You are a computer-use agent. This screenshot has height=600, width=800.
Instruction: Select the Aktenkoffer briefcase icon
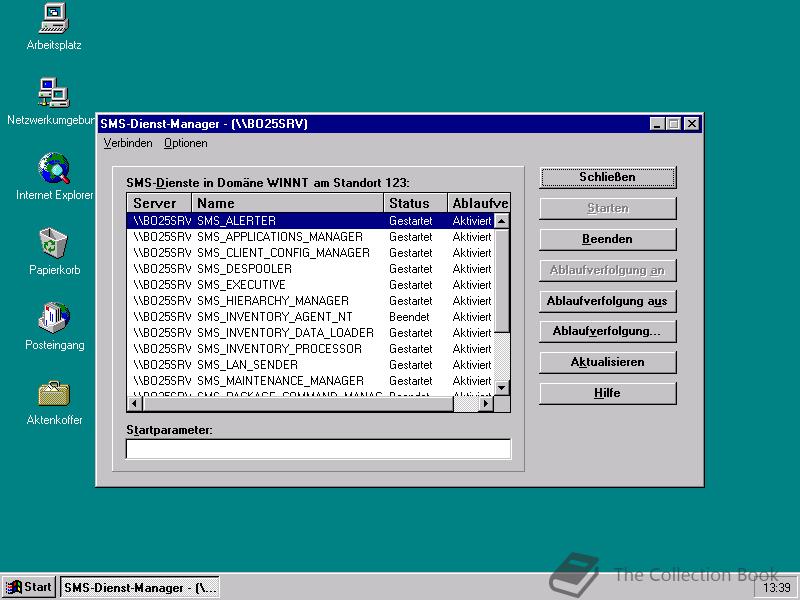coord(54,402)
